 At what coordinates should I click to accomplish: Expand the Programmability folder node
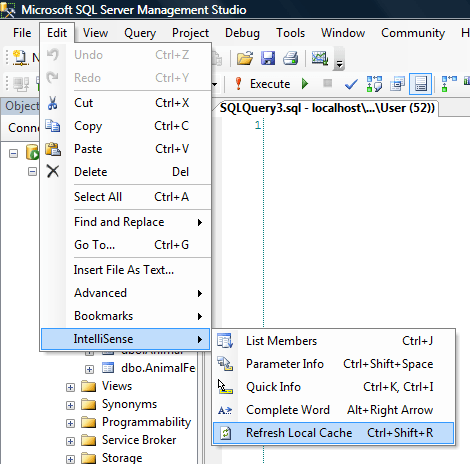coord(70,423)
